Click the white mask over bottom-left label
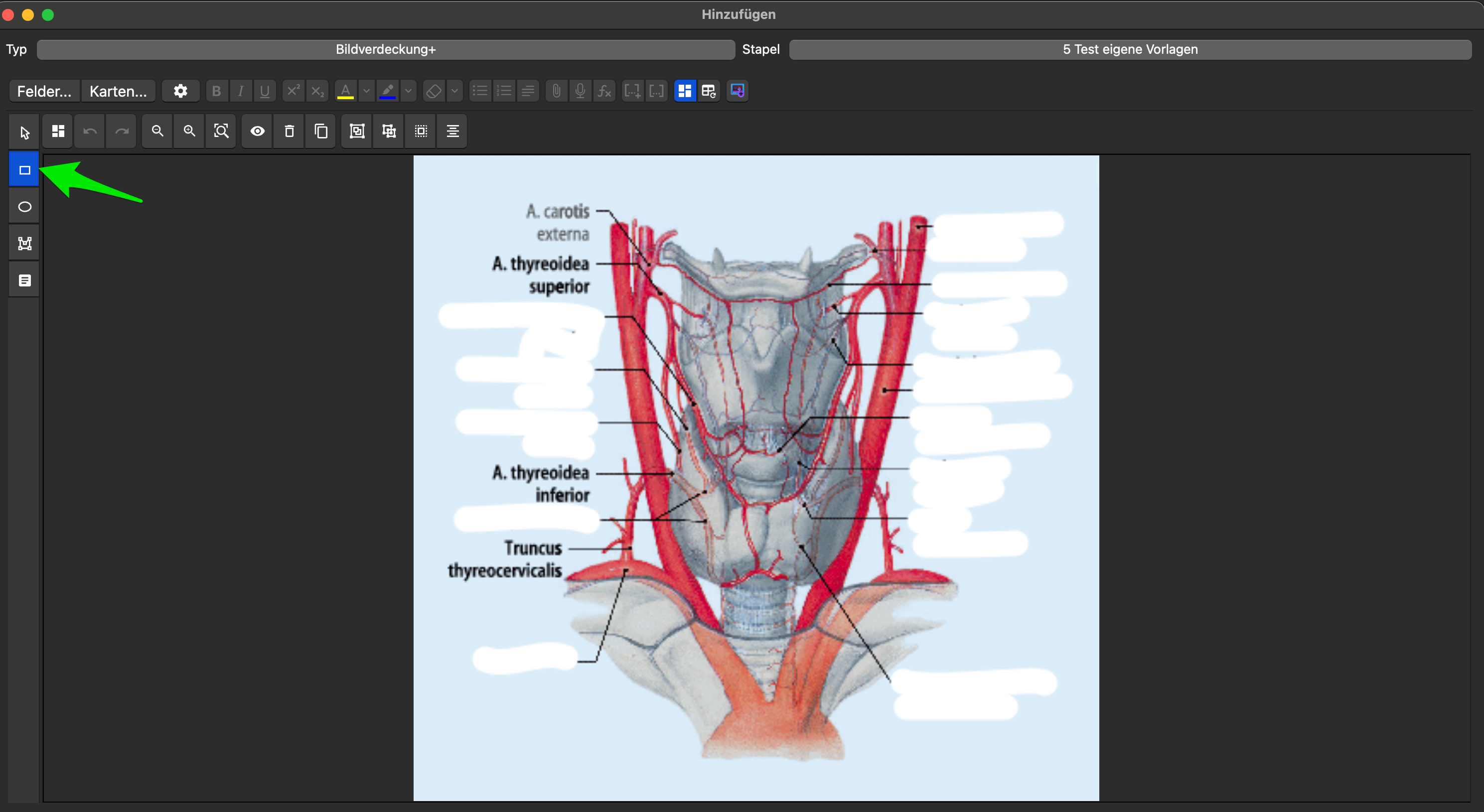This screenshot has height=812, width=1484. [524, 658]
